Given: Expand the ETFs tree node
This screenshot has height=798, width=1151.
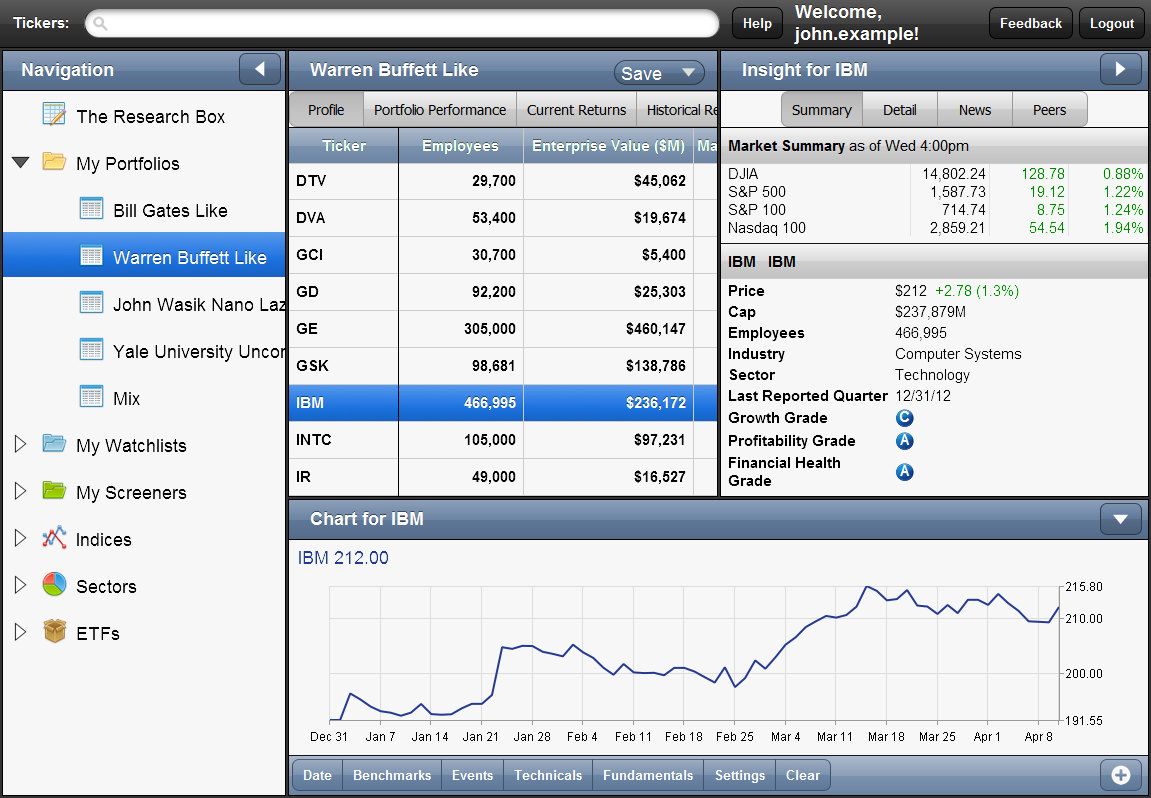Looking at the screenshot, I should (x=21, y=632).
